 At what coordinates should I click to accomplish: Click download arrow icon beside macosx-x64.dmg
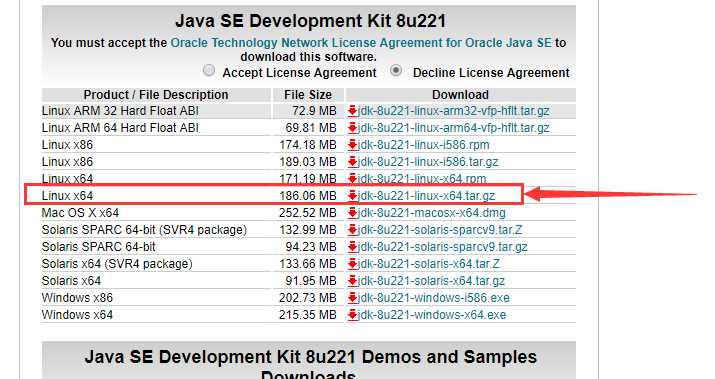pyautogui.click(x=352, y=213)
